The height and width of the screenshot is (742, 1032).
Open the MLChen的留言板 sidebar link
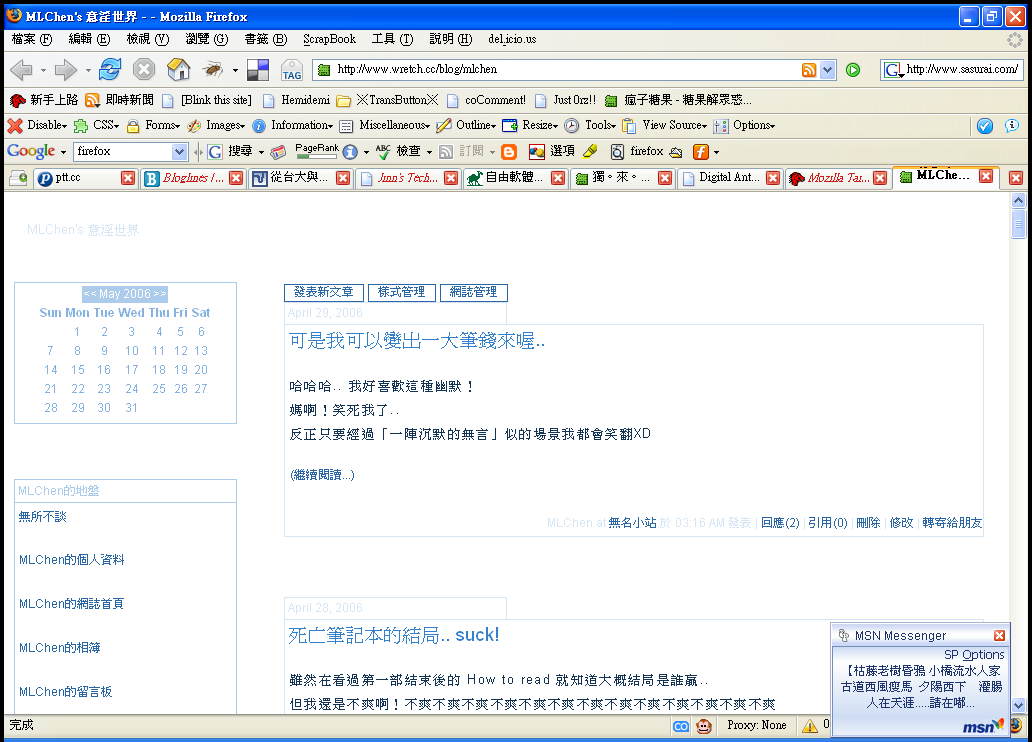[66, 692]
